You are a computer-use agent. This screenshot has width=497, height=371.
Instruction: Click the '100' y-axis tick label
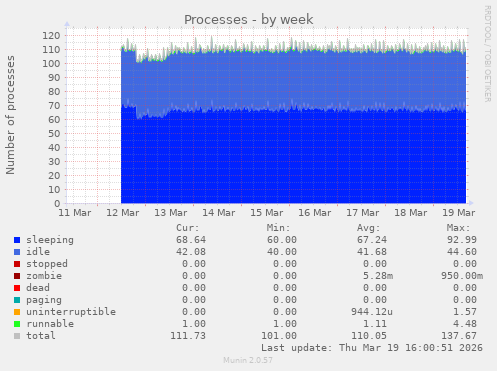click(51, 63)
